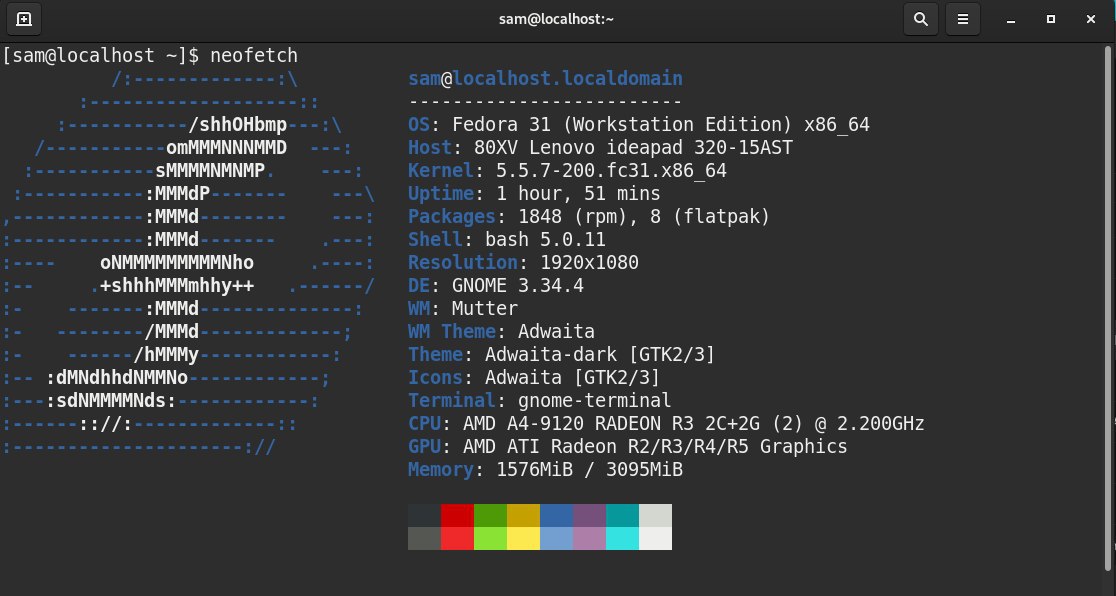Click the Memory usage line
Viewport: 1116px width, 596px height.
click(545, 470)
